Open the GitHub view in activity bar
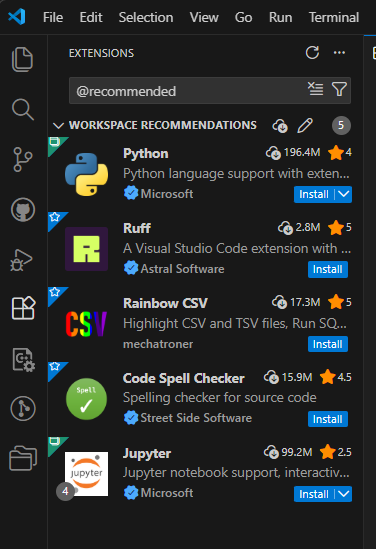Viewport: 376px width, 549px height. point(23,210)
